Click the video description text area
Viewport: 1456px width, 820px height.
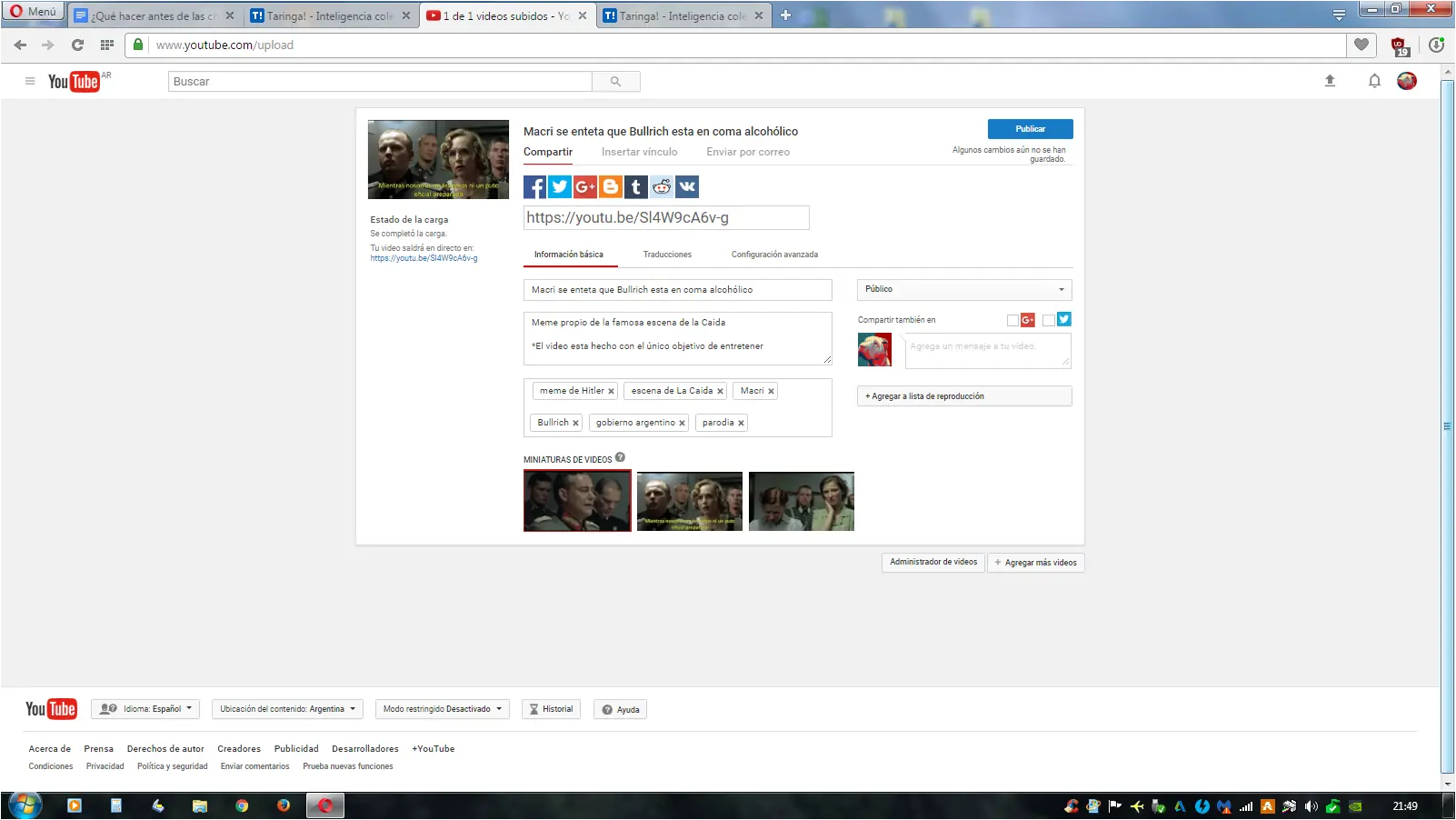[x=678, y=338]
